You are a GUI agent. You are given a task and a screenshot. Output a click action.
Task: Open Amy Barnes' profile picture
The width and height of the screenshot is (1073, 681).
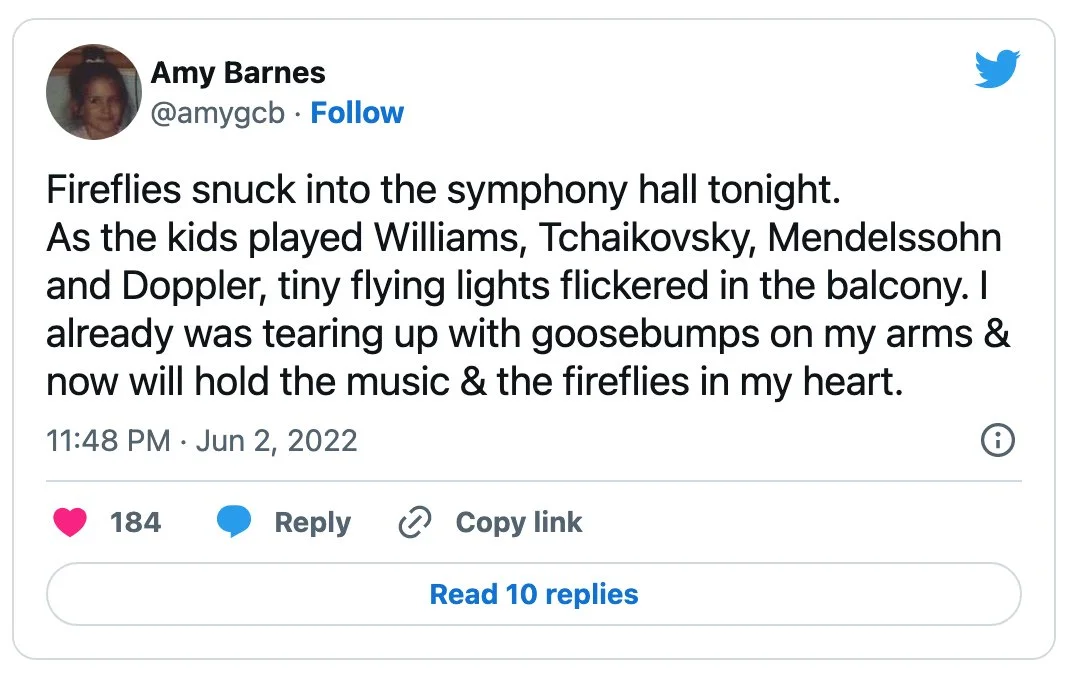pos(93,92)
